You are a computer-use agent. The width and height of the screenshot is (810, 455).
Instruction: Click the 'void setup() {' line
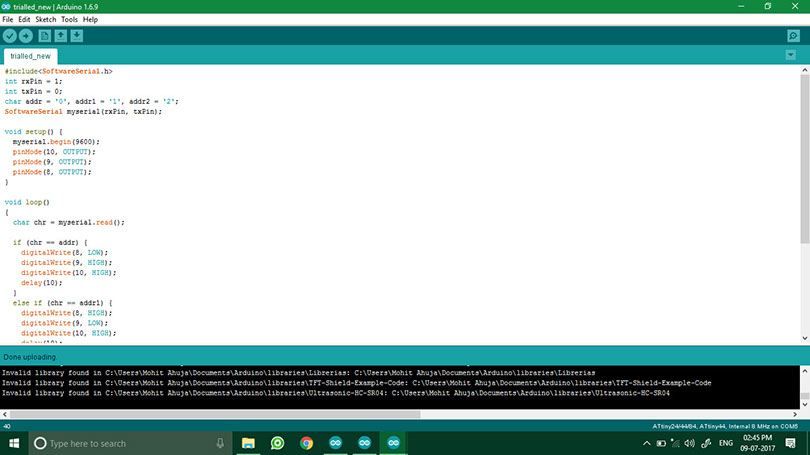33,132
